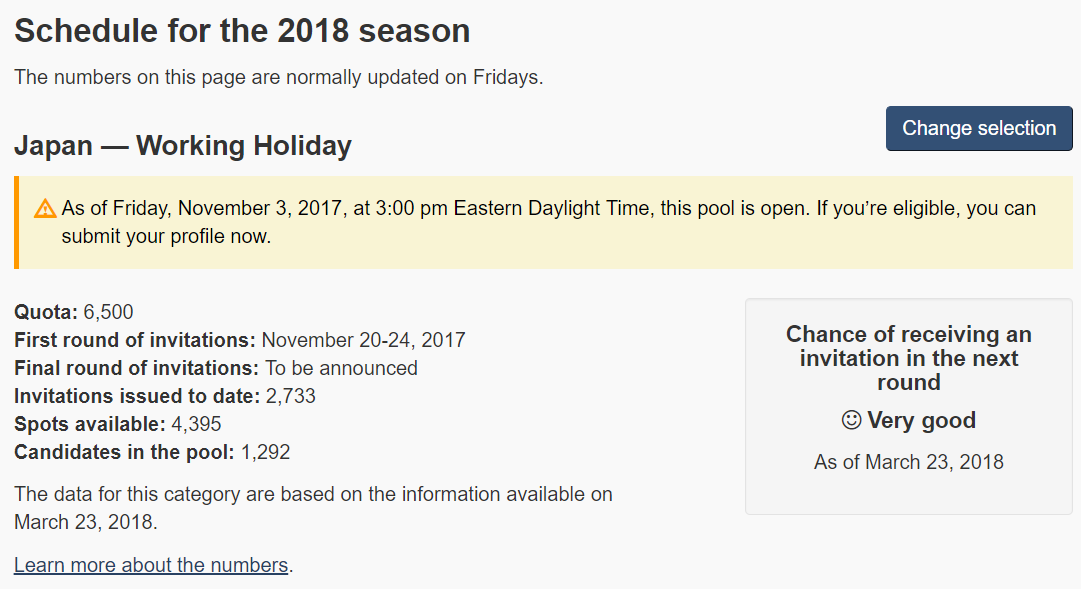This screenshot has height=589, width=1081.
Task: Click the Spots available label
Action: 90,423
